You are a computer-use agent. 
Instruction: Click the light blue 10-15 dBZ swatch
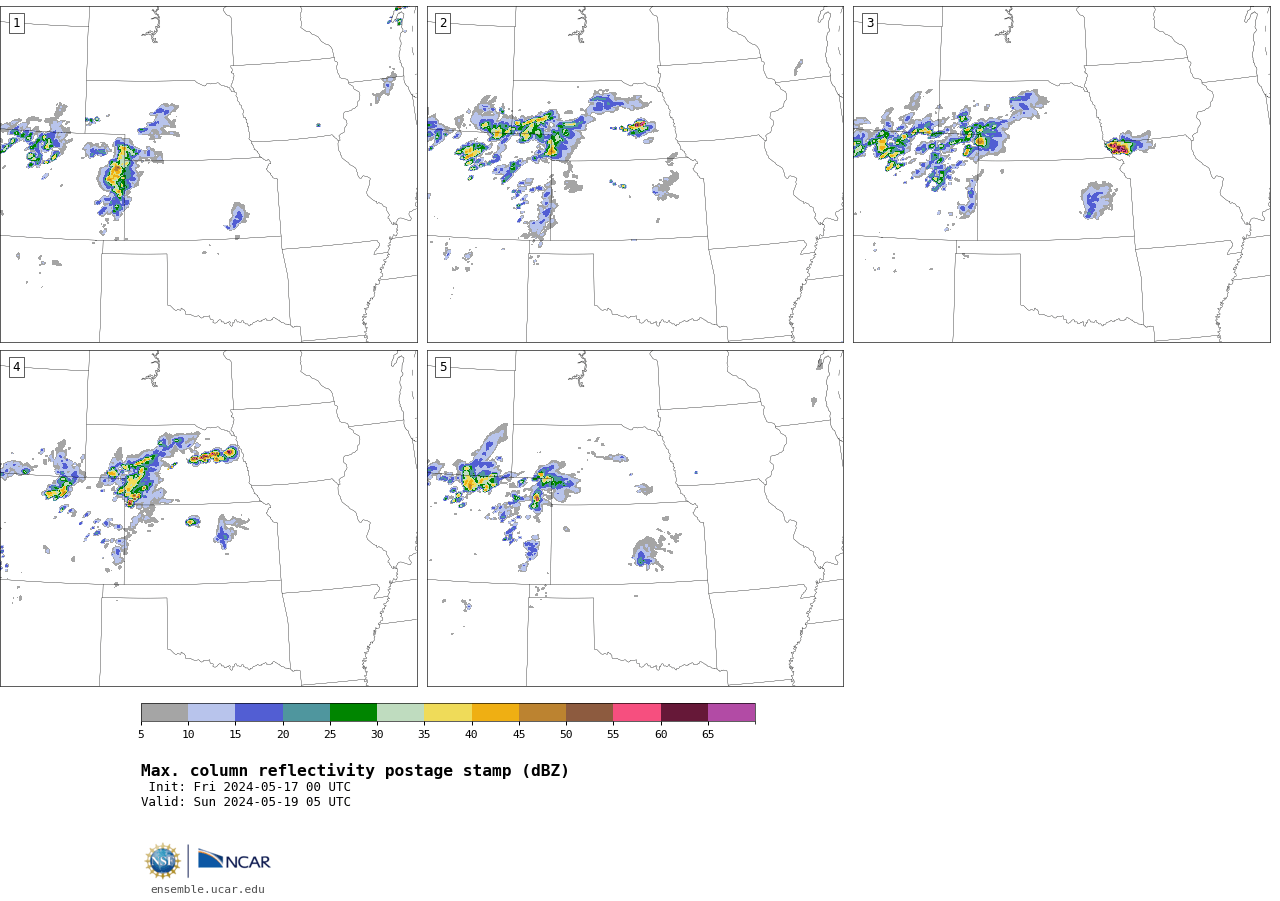click(212, 713)
